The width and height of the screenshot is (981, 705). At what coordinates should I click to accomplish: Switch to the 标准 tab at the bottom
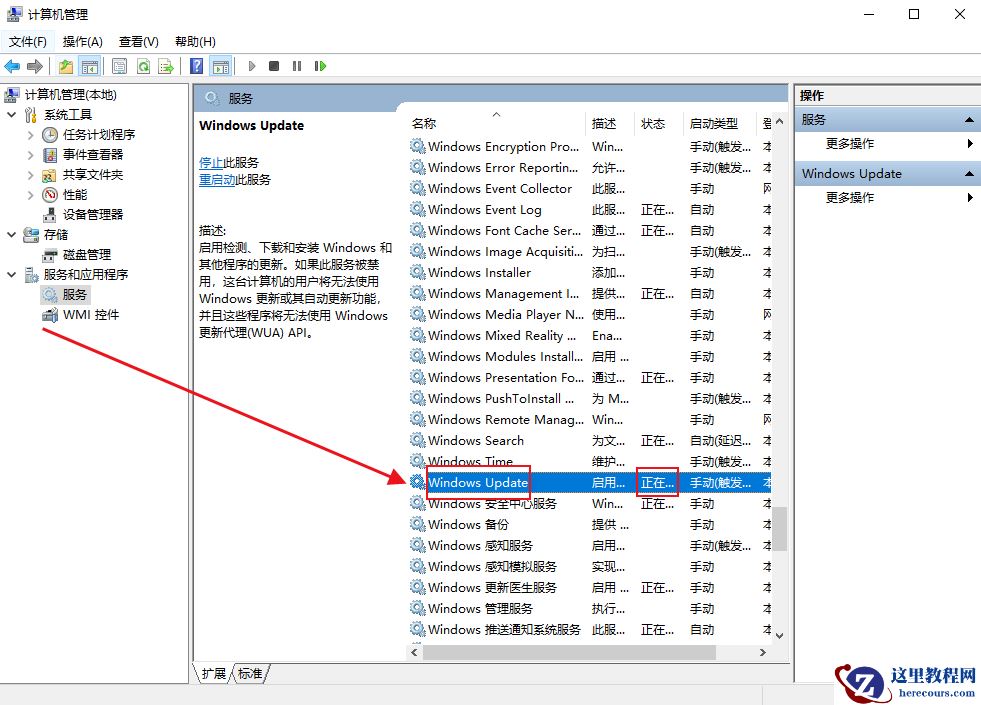pyautogui.click(x=249, y=674)
